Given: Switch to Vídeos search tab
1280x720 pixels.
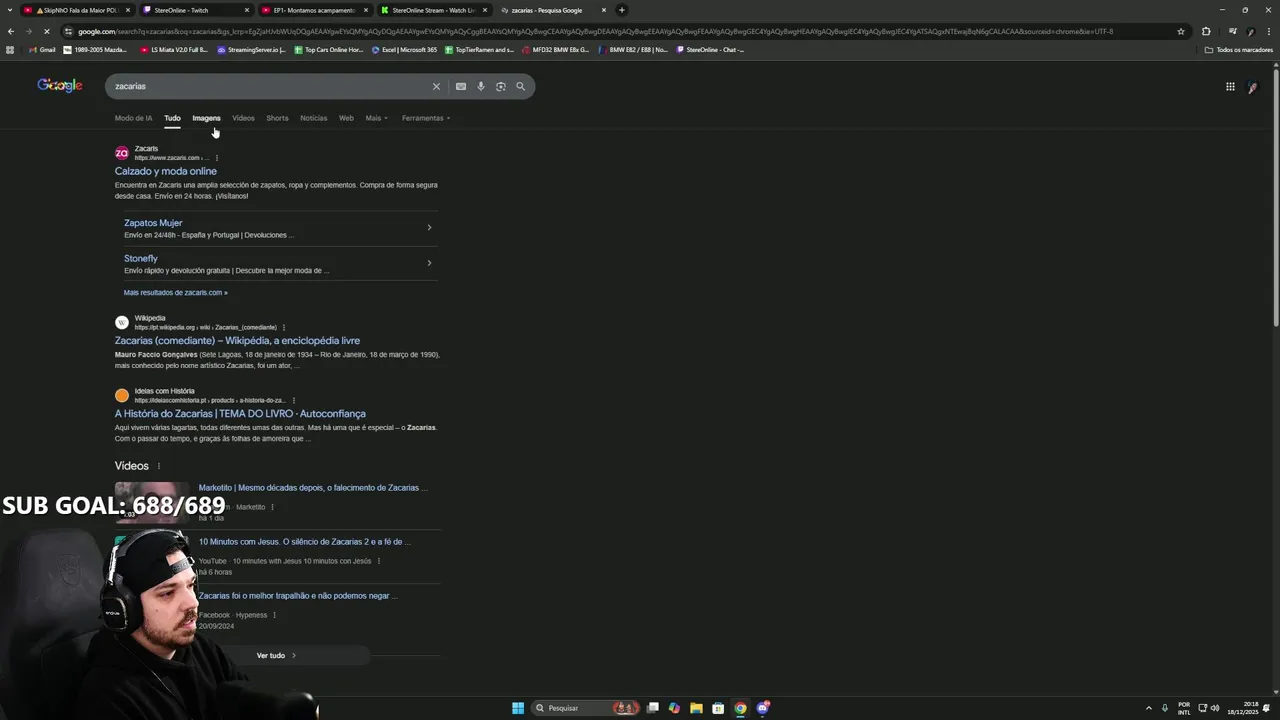Looking at the screenshot, I should (243, 118).
